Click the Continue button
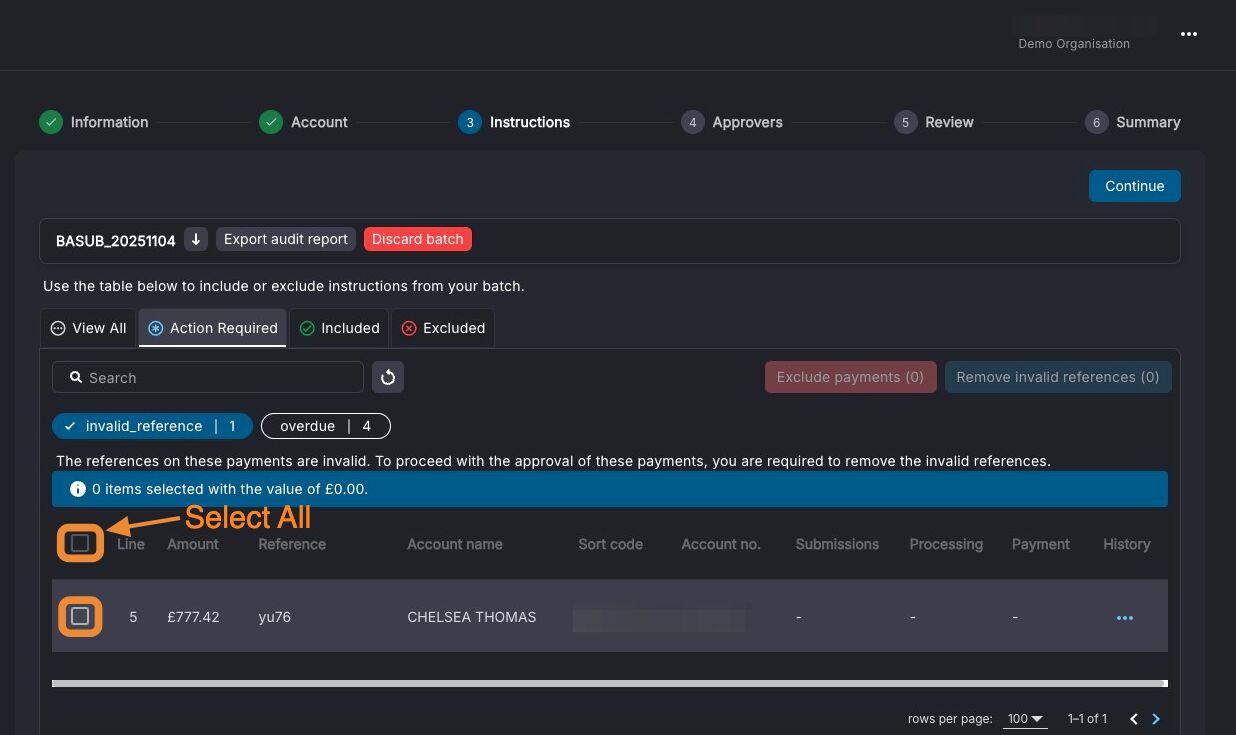The image size is (1236, 735). 1134,186
